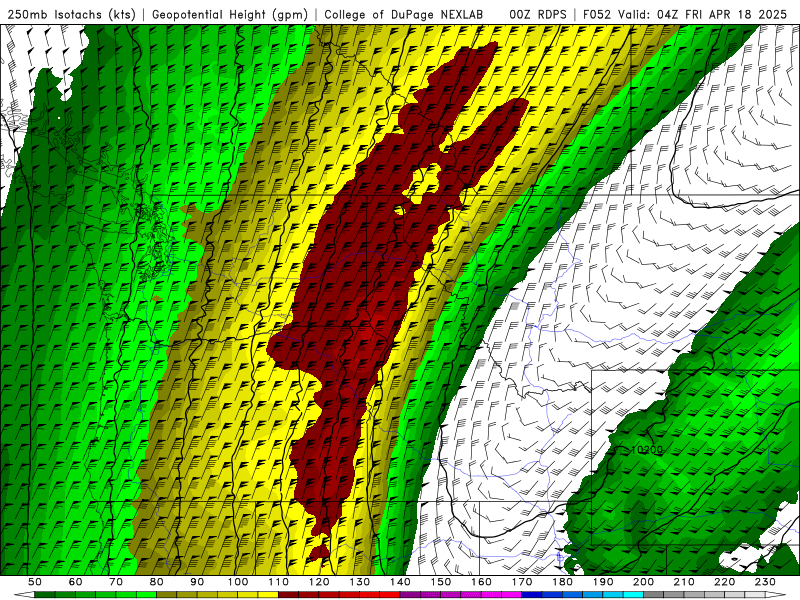Click the 190 value on the color scale
This screenshot has width=800, height=600.
[603, 582]
